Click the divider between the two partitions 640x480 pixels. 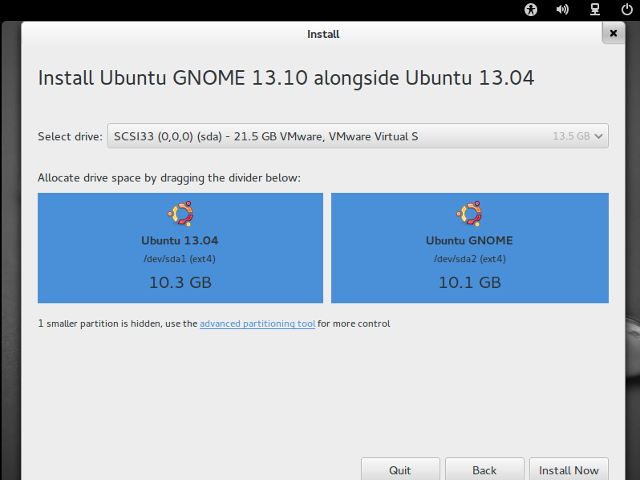coord(327,248)
